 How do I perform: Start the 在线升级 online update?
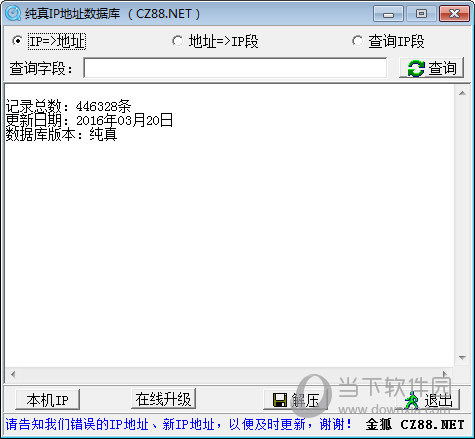[163, 399]
